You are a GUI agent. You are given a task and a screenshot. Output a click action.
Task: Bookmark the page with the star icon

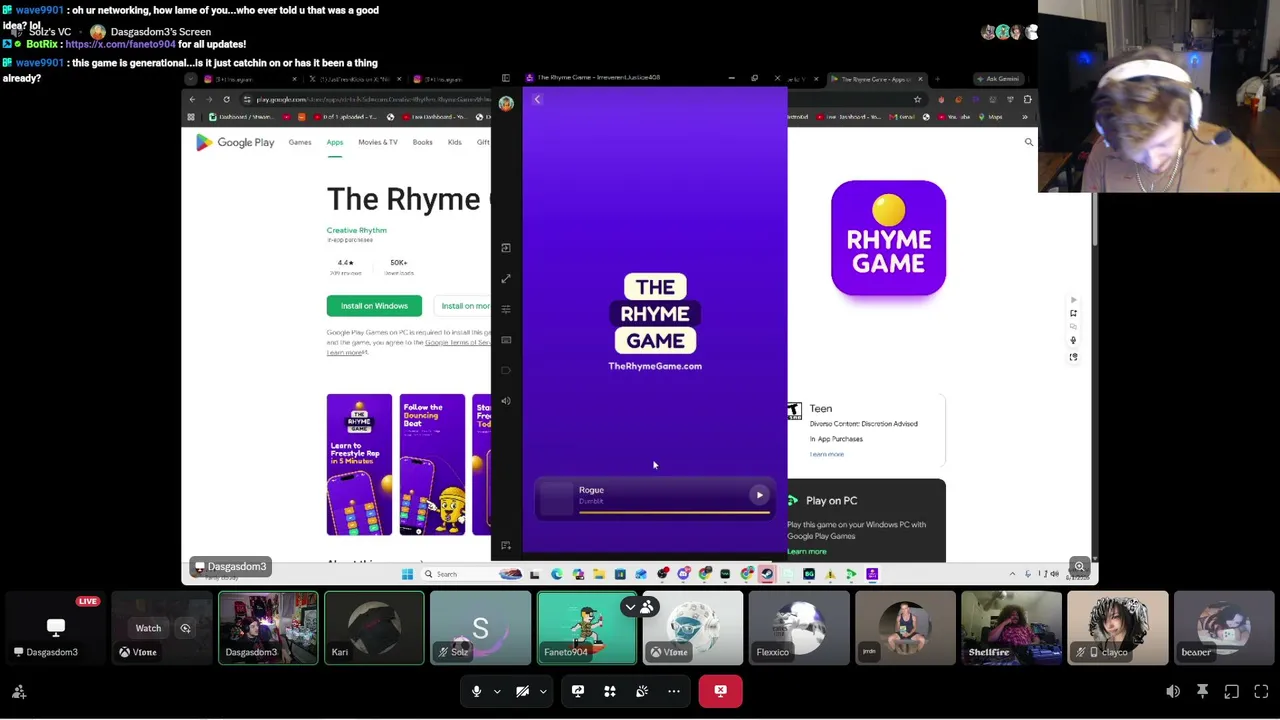pos(917,99)
